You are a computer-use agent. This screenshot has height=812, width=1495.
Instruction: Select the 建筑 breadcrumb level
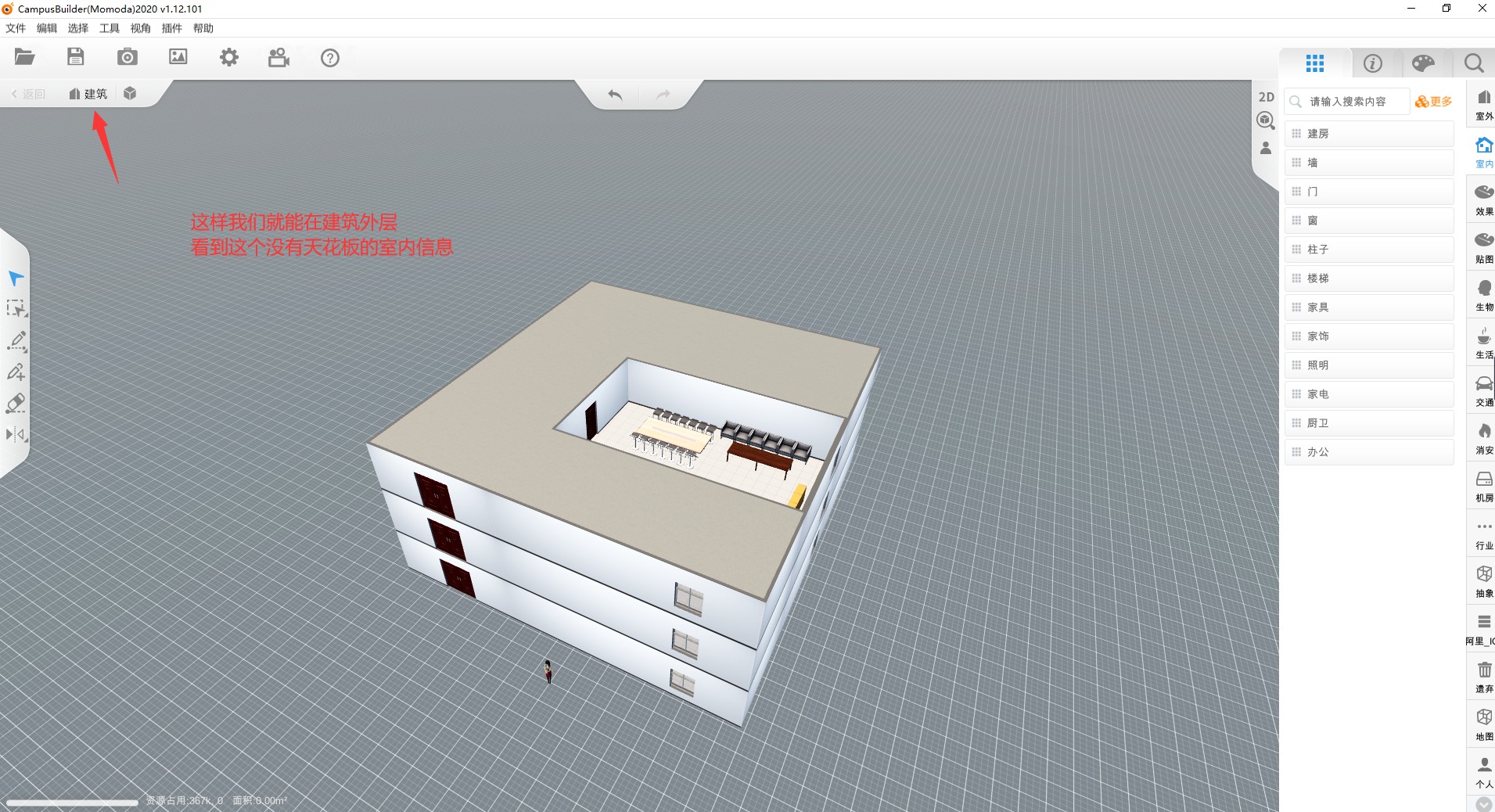pyautogui.click(x=88, y=94)
